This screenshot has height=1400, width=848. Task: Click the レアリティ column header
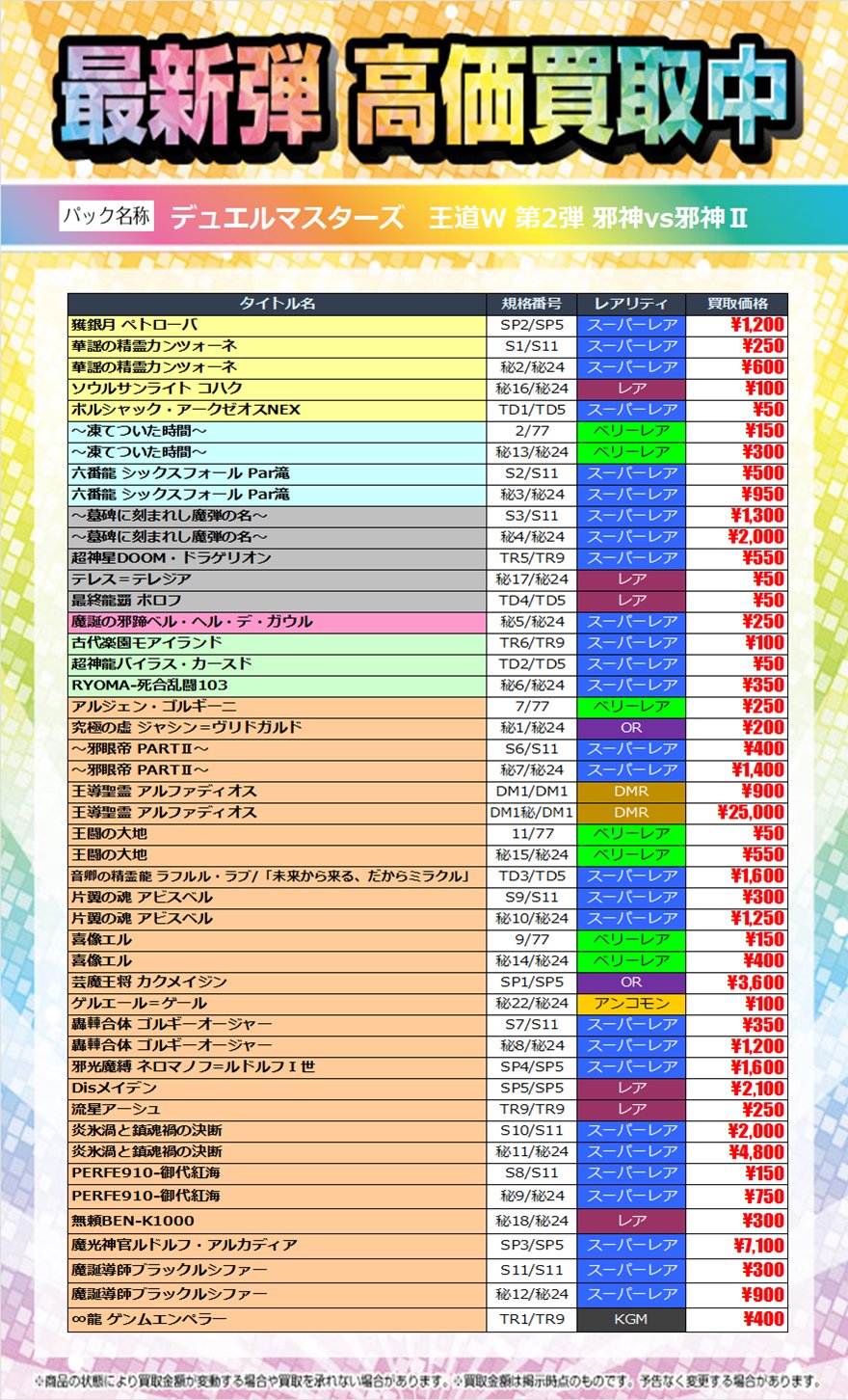point(631,304)
